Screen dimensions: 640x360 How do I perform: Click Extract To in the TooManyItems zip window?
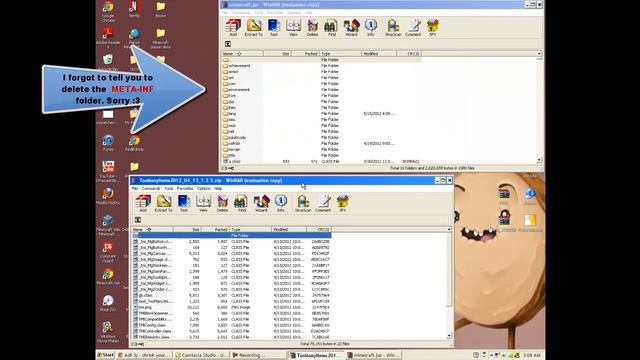click(163, 203)
